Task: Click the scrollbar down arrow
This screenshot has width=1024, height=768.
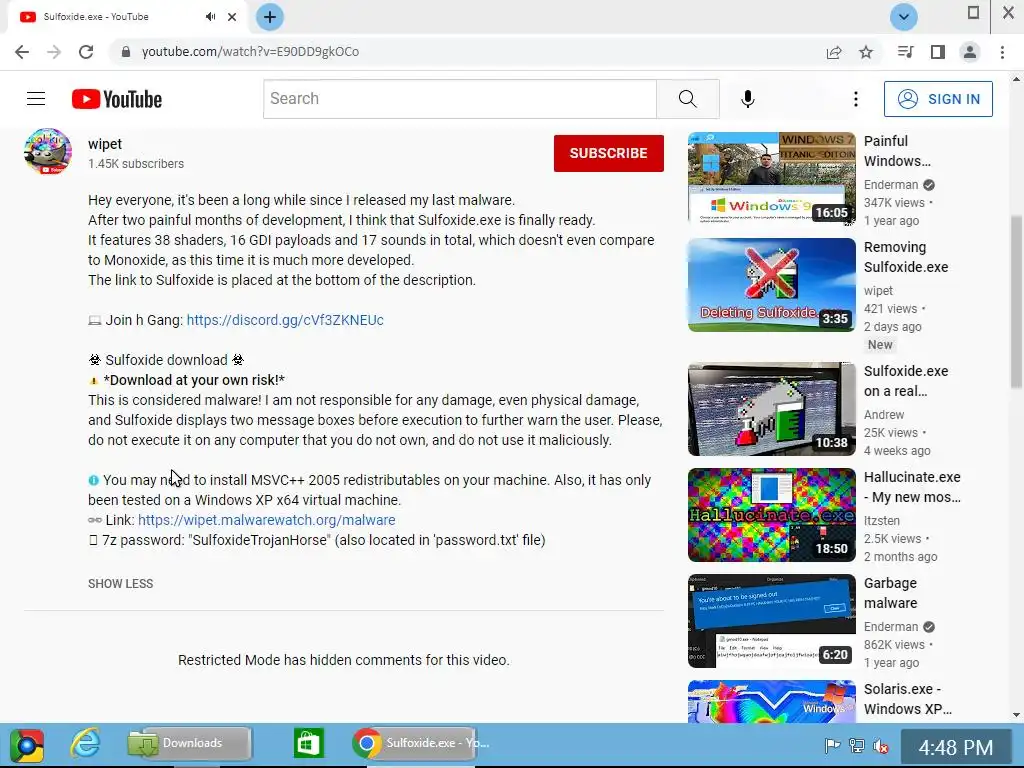Action: (1016, 714)
